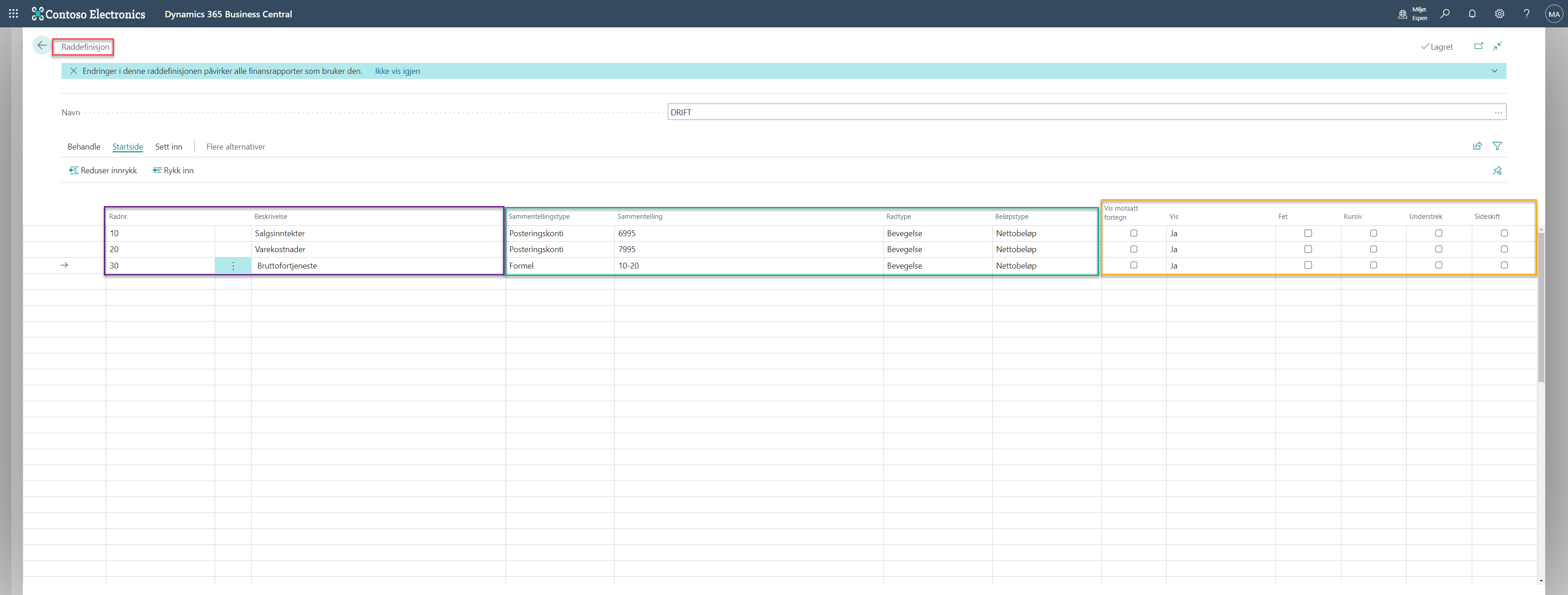Open page in a new window

point(1478,46)
